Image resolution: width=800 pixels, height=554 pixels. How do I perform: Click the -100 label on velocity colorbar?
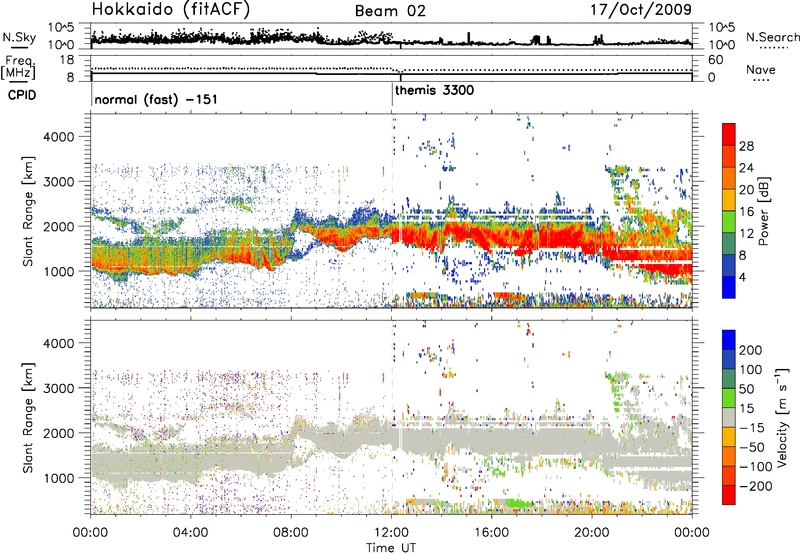[756, 466]
